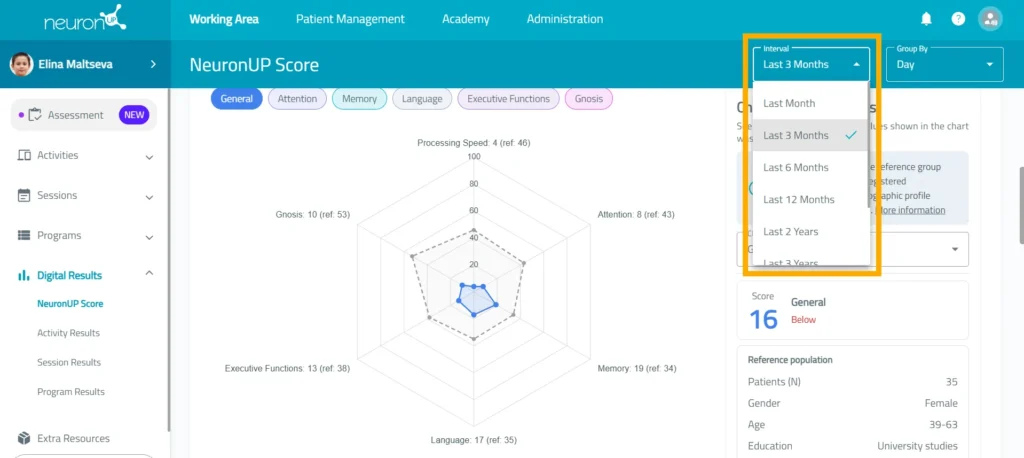
Task: Click the Executive Functions: 13 (ref: 38) label
Action: [287, 368]
